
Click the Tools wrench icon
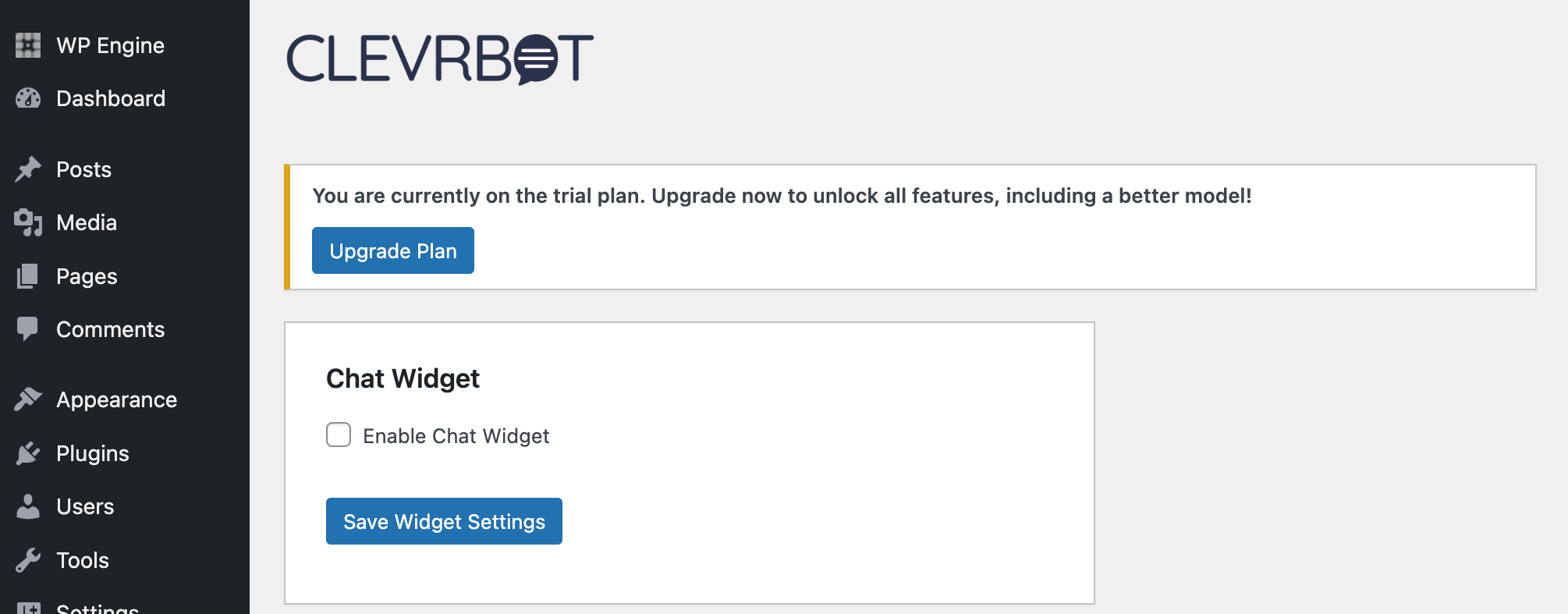[x=28, y=560]
